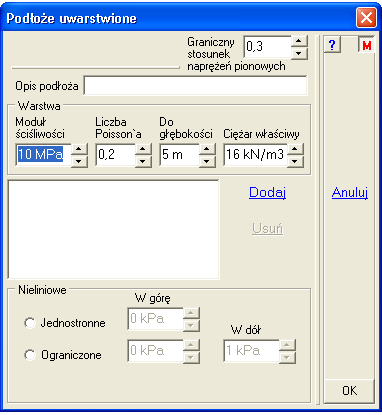Open help with the blue question mark icon
This screenshot has width=382, height=415.
332,45
